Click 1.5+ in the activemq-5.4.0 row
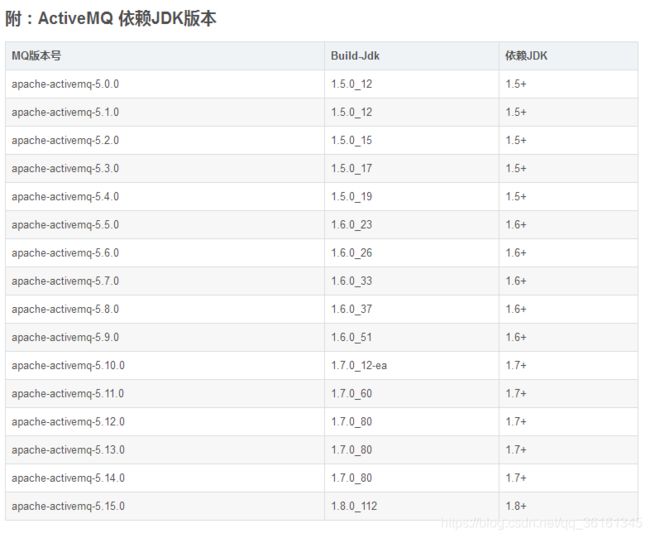This screenshot has width=650, height=538. pyautogui.click(x=516, y=196)
